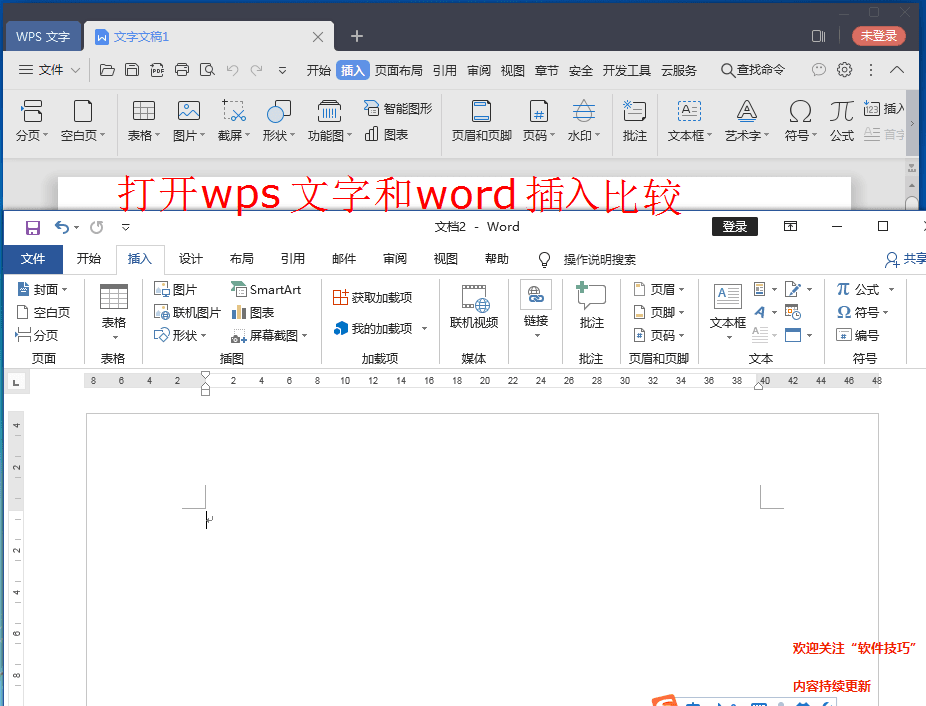The image size is (926, 706).
Task: Click WPS 查找命令 search box
Action: tap(753, 70)
